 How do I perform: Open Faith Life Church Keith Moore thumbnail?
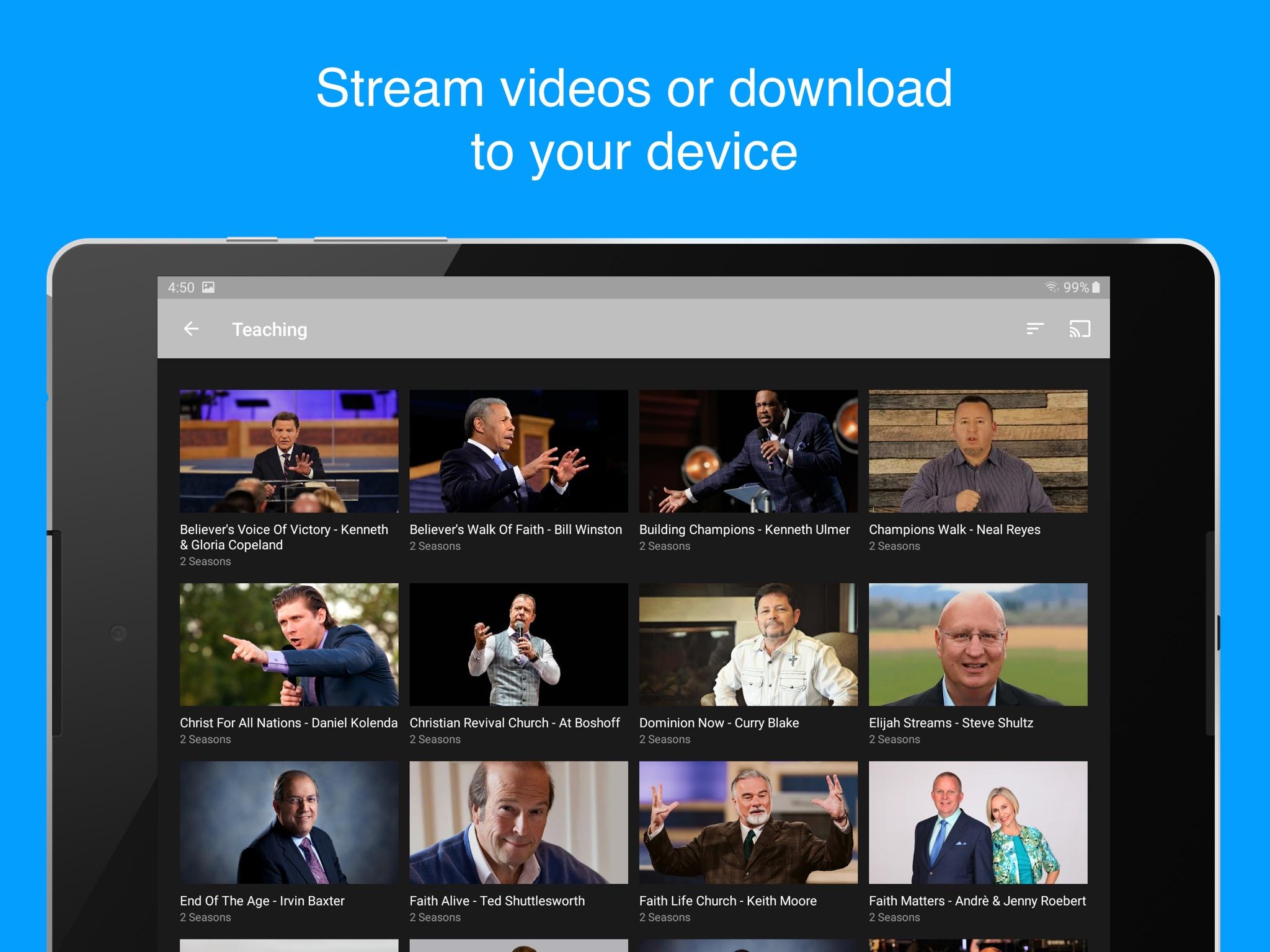[748, 822]
